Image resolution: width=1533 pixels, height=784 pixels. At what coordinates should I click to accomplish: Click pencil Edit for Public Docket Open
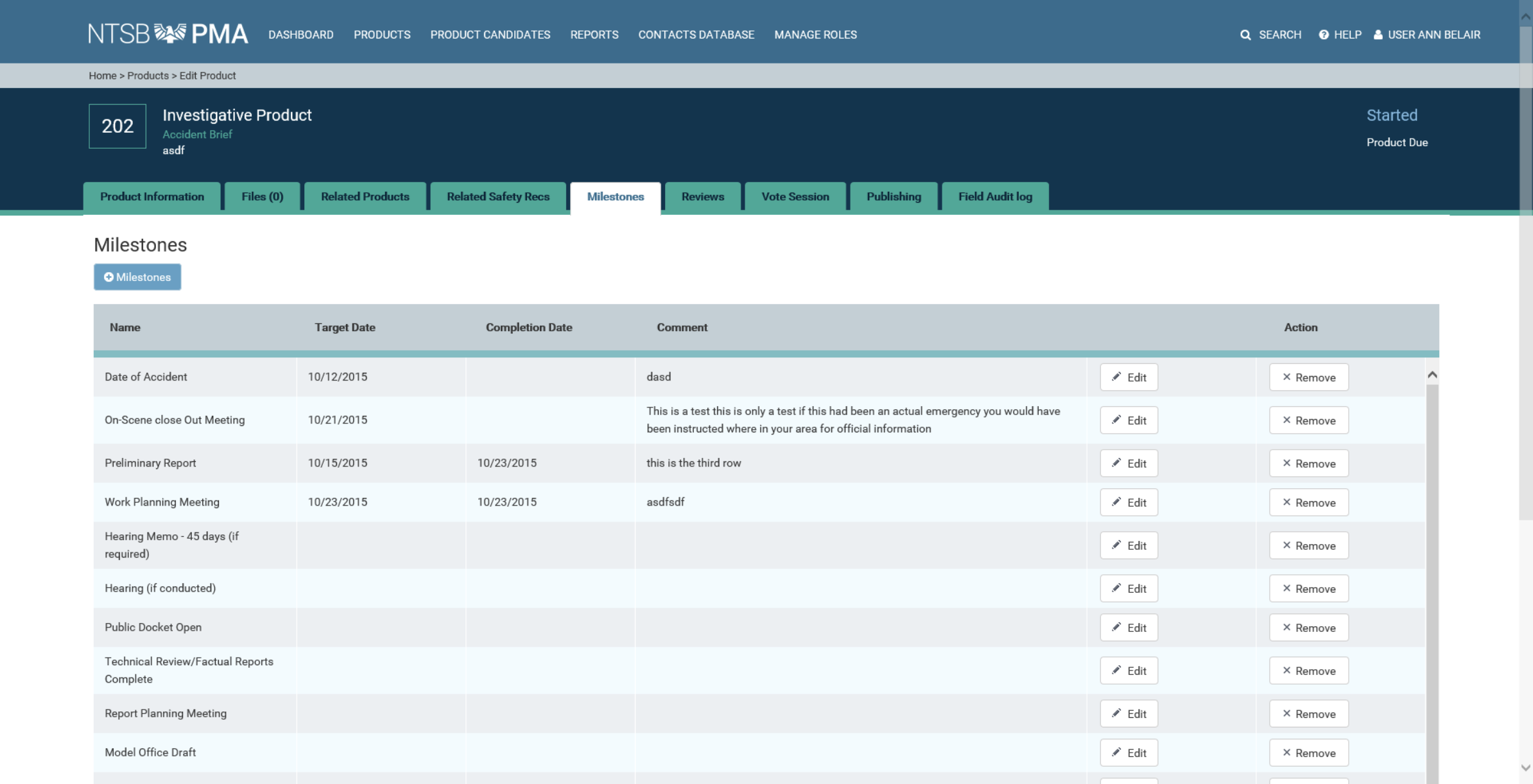click(x=1129, y=627)
